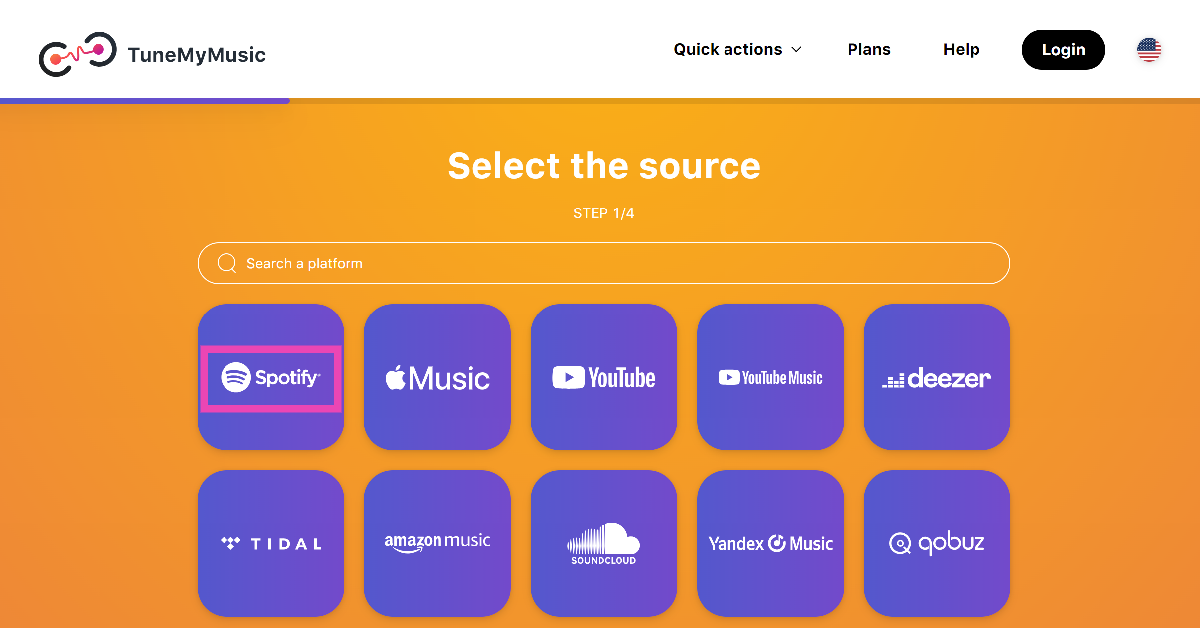Screen dimensions: 1200x628
Task: Expand Quick actions via chevron arrow
Action: coord(797,50)
